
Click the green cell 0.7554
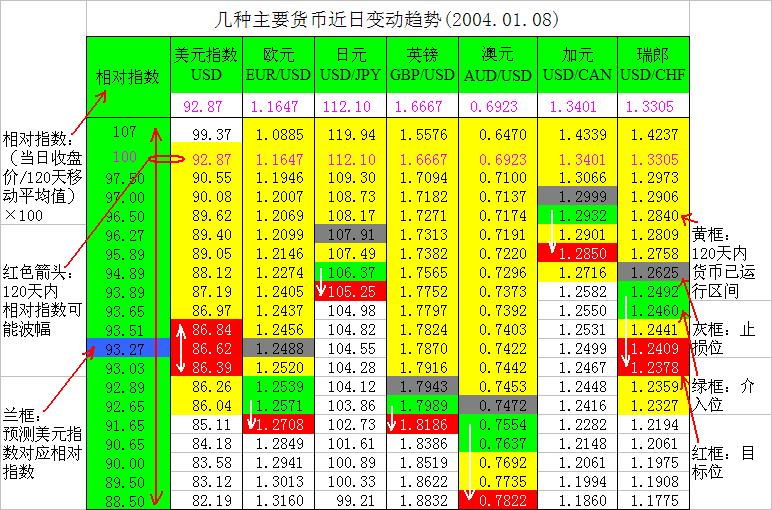pyautogui.click(x=498, y=424)
